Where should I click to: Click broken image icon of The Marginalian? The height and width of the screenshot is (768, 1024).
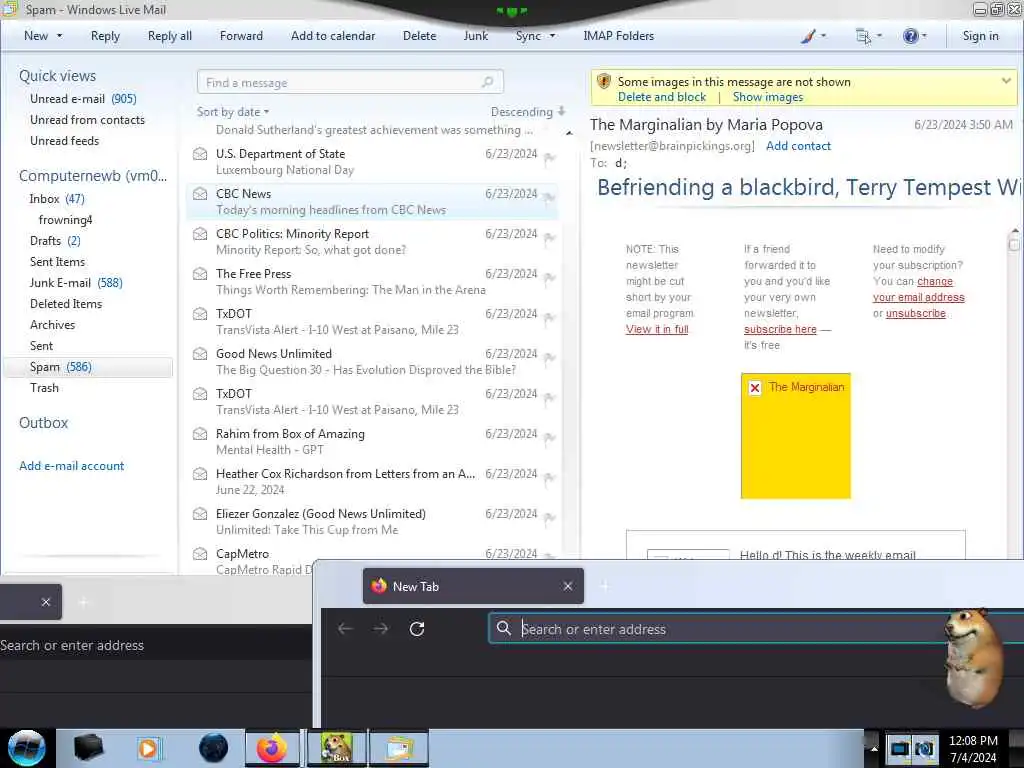pos(755,388)
